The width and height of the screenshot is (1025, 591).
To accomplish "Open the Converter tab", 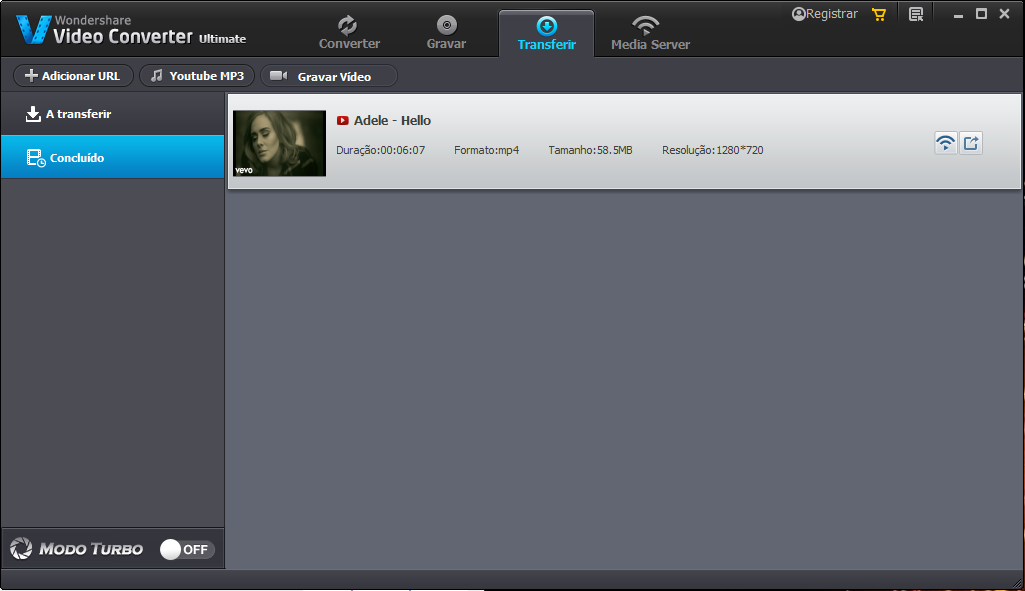I will click(349, 33).
